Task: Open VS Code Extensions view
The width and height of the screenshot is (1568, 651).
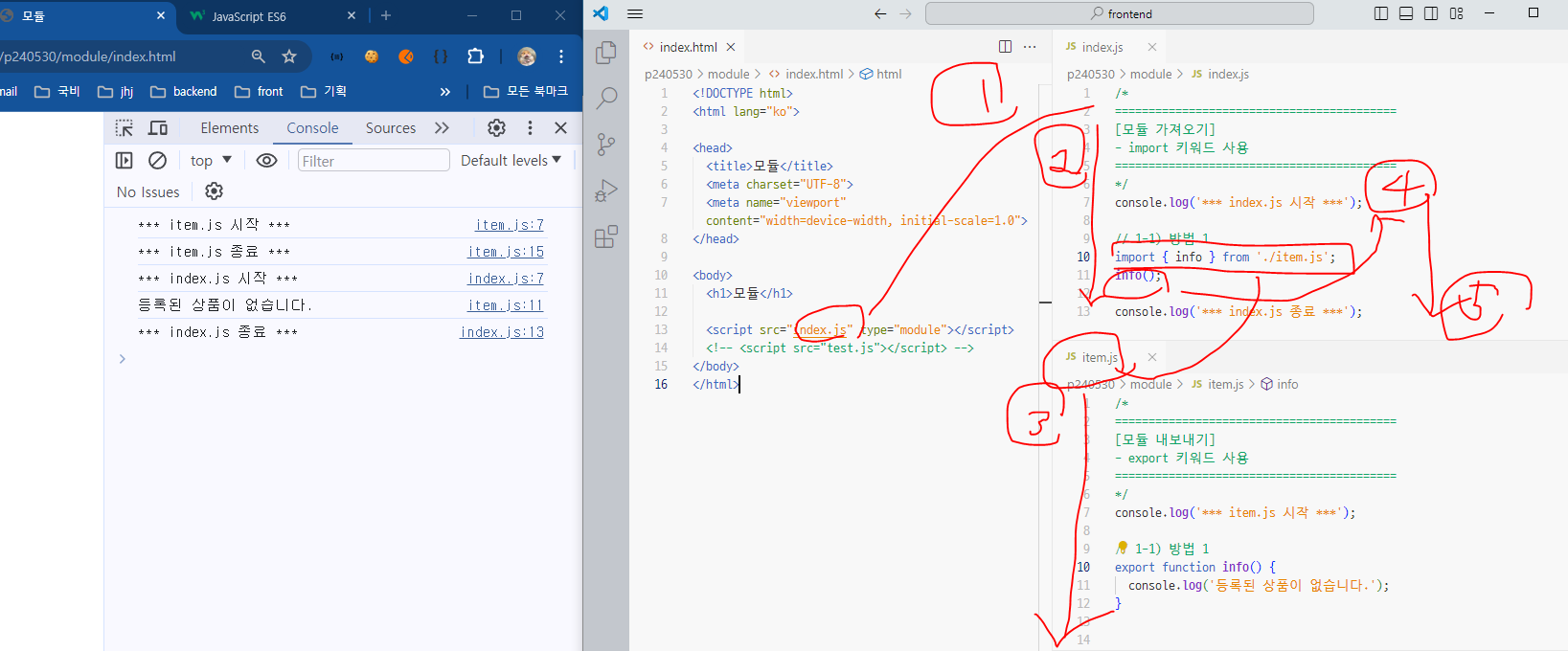Action: 606,236
